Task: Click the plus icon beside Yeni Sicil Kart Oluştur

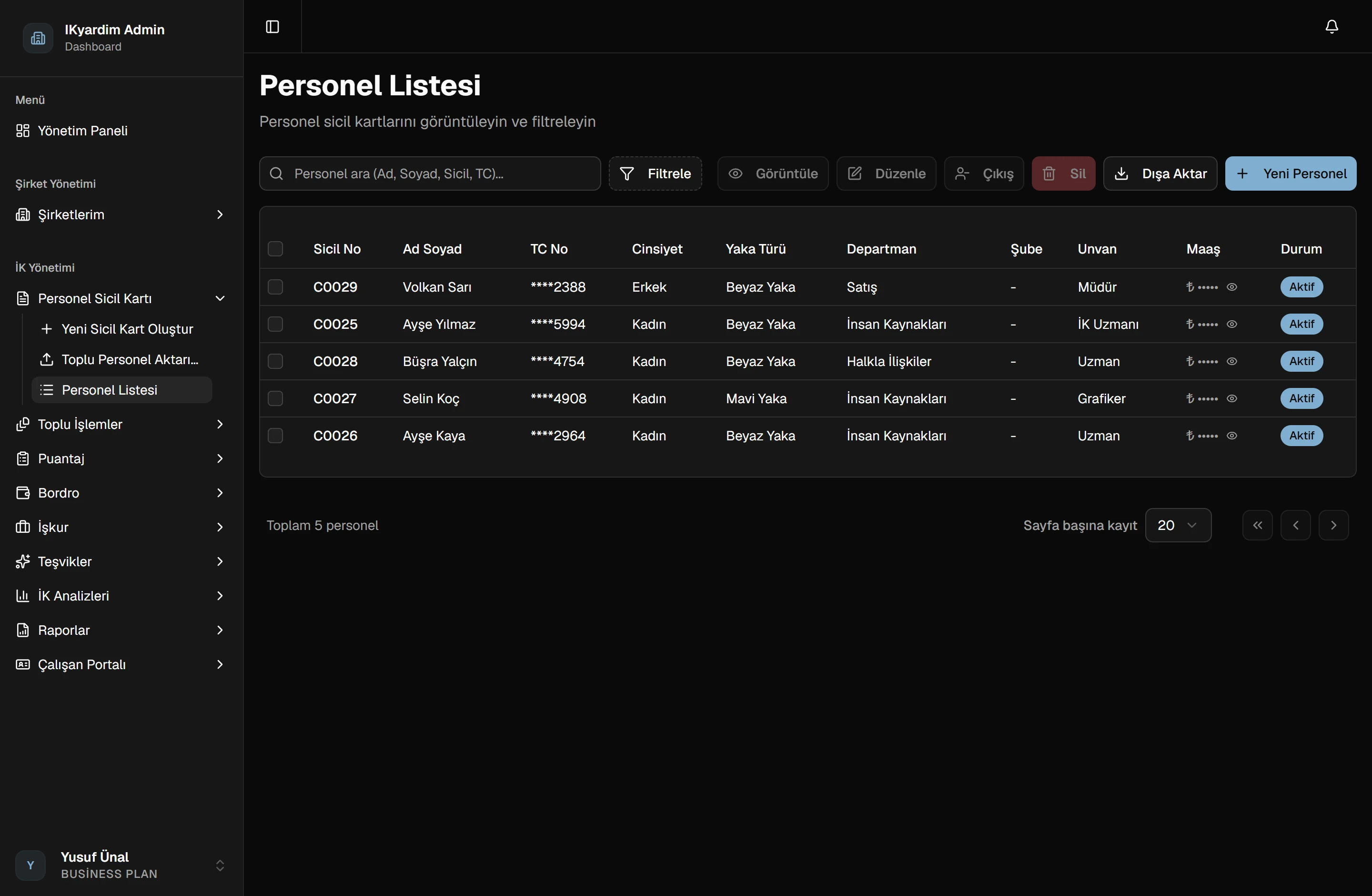Action: (47, 329)
